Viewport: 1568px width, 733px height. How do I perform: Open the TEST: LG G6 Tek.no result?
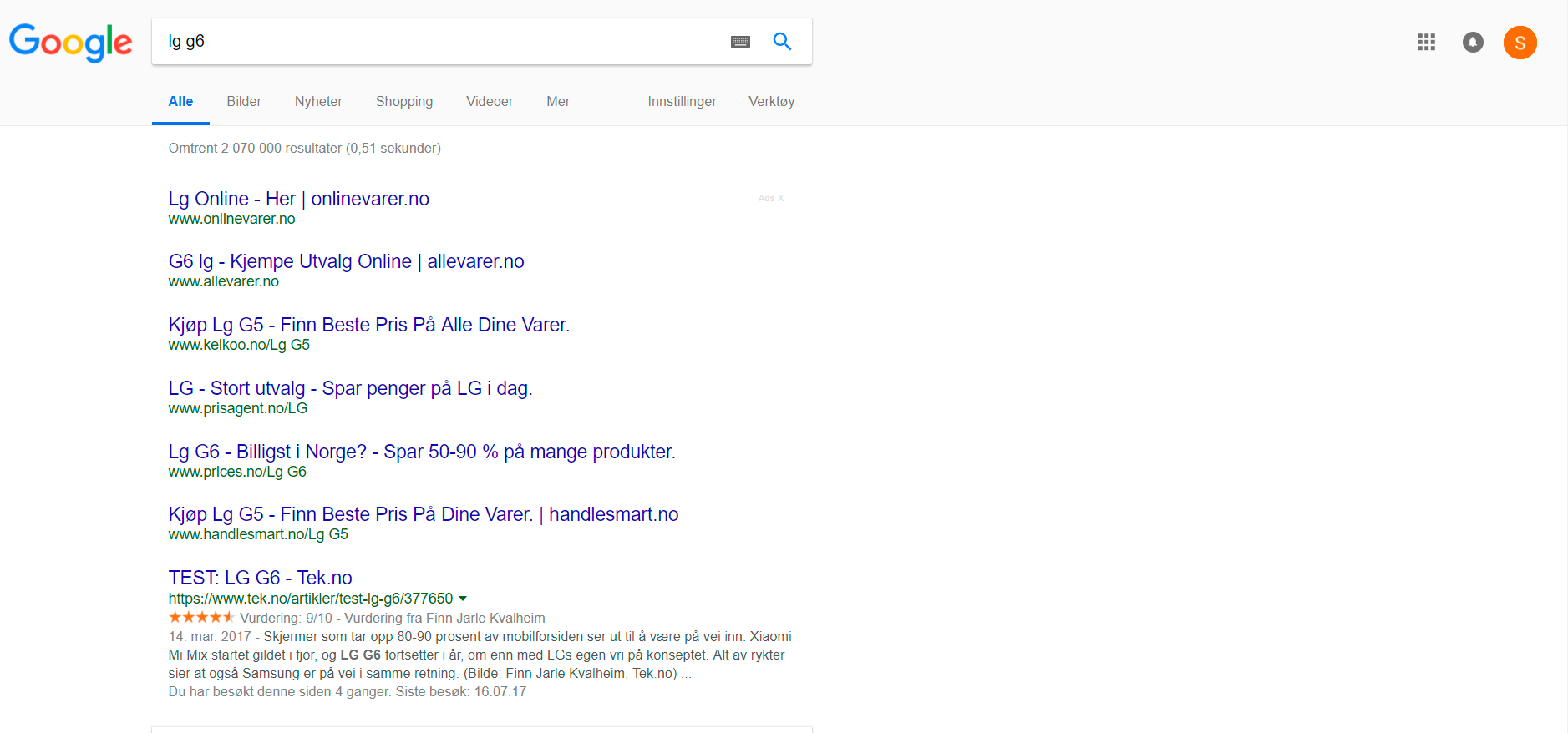click(x=261, y=578)
